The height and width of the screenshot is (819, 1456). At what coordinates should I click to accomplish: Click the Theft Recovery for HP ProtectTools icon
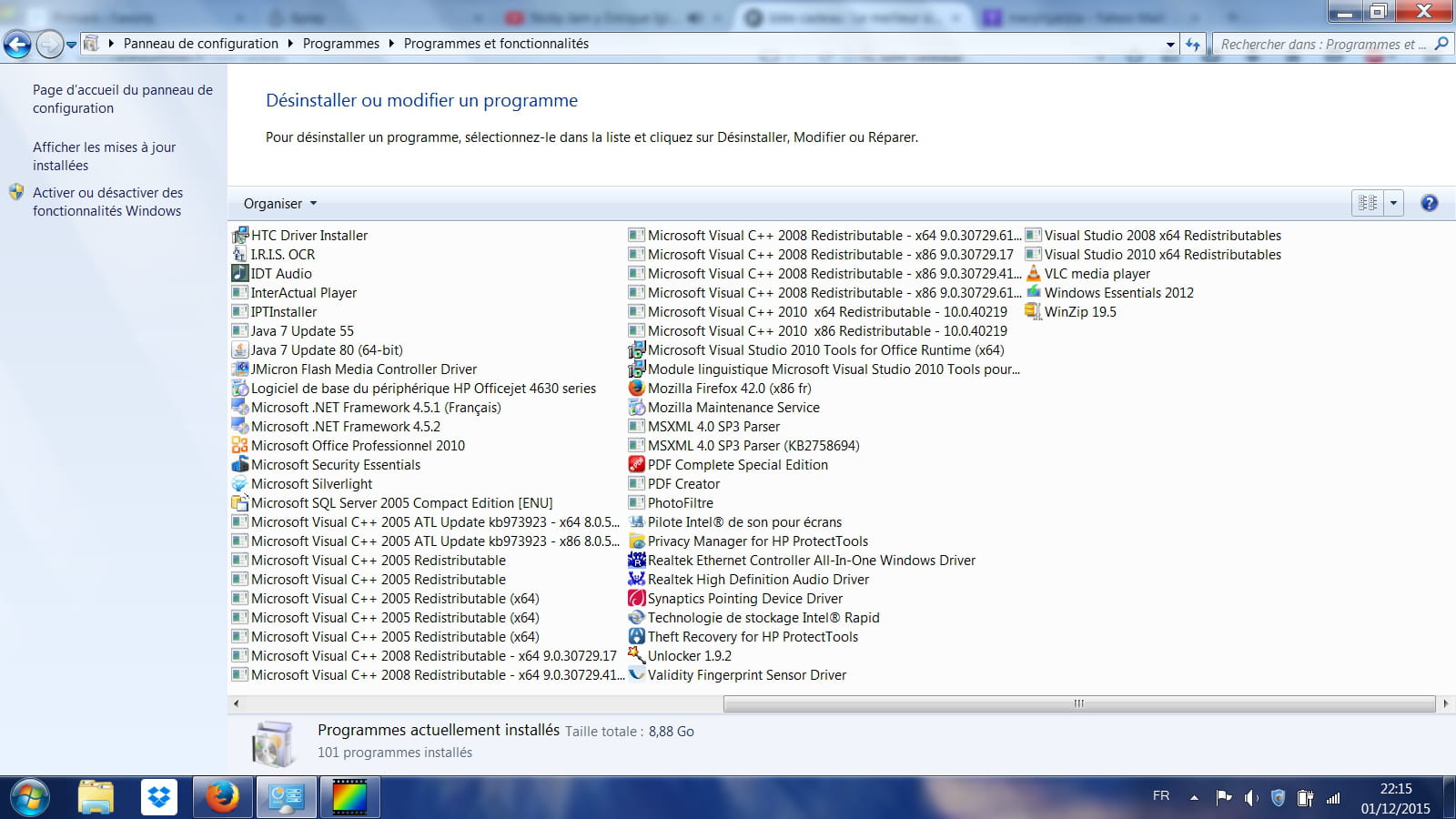pos(637,636)
